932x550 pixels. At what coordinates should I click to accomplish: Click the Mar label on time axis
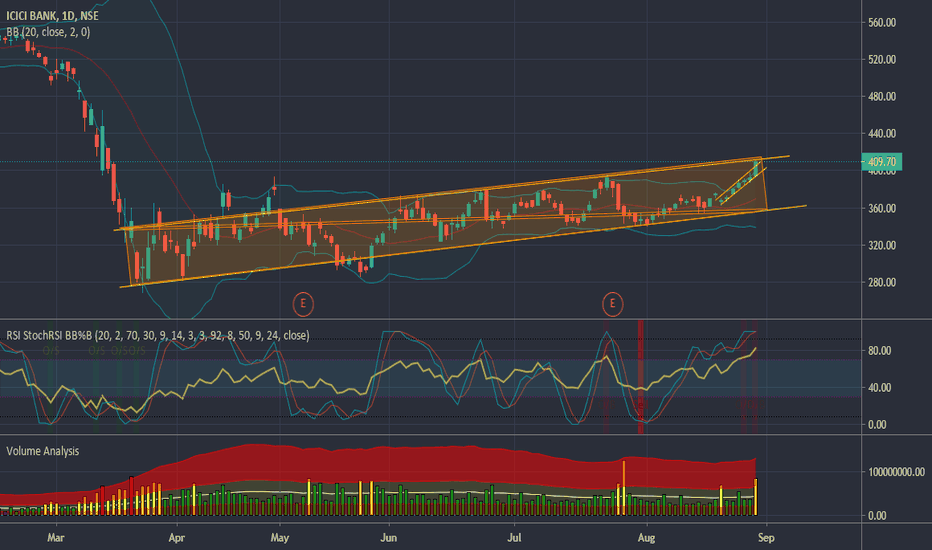coord(55,538)
